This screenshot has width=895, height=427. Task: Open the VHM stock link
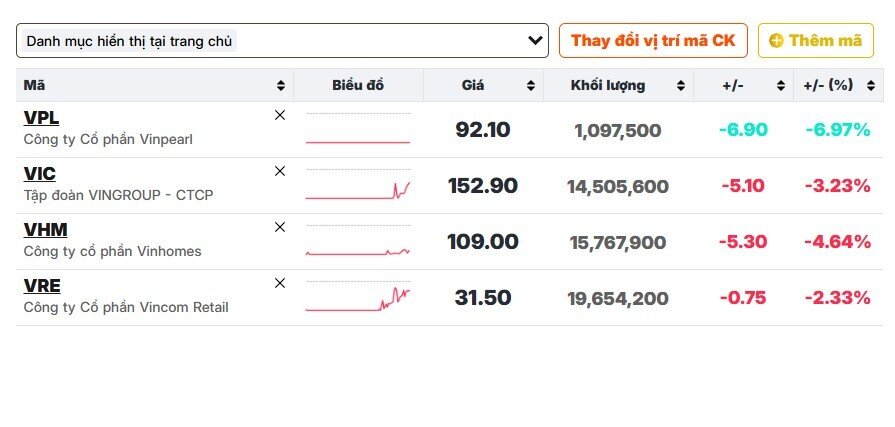45,230
